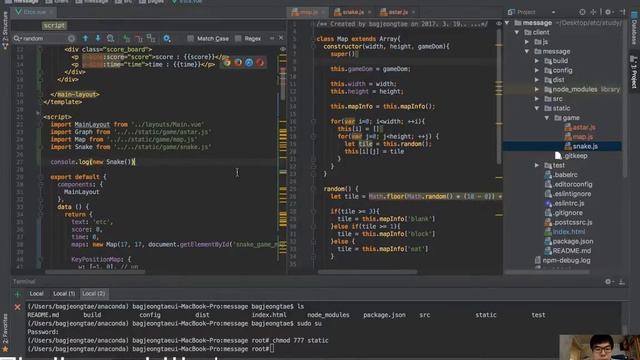Collapse the game folder
The height and width of the screenshot is (360, 640).
(547, 118)
